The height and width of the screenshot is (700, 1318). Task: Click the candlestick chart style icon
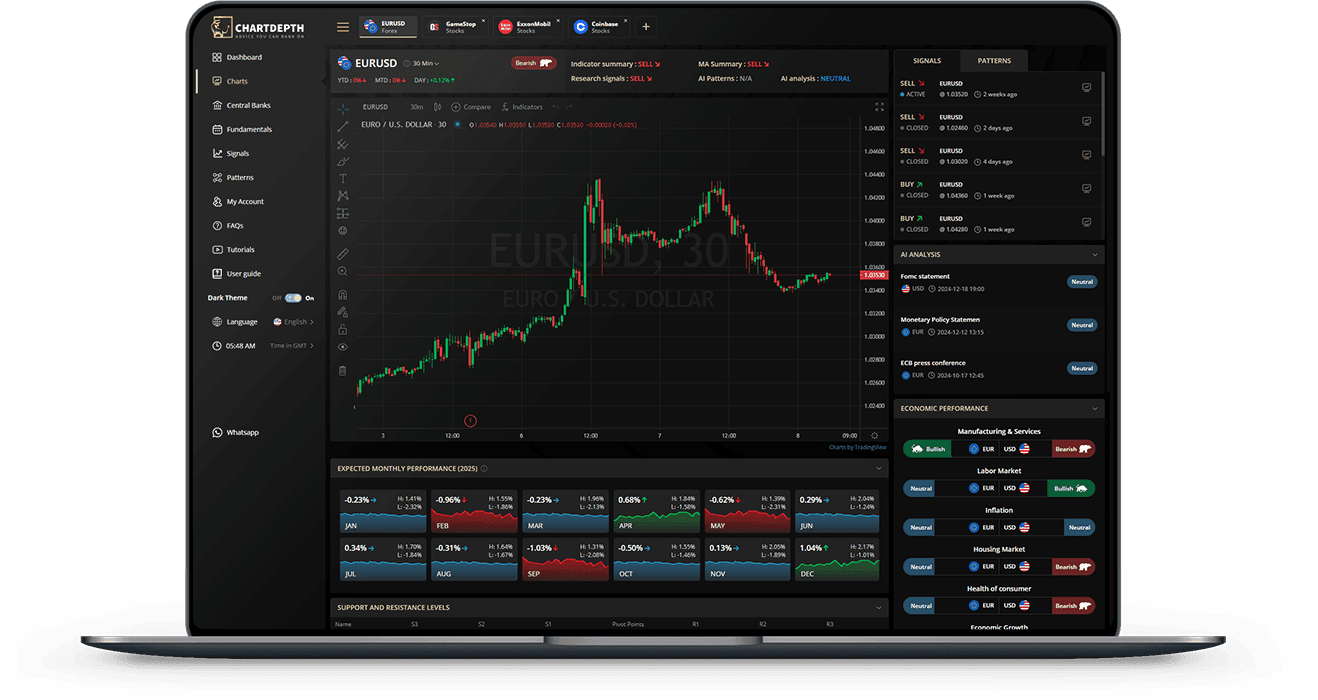(437, 107)
